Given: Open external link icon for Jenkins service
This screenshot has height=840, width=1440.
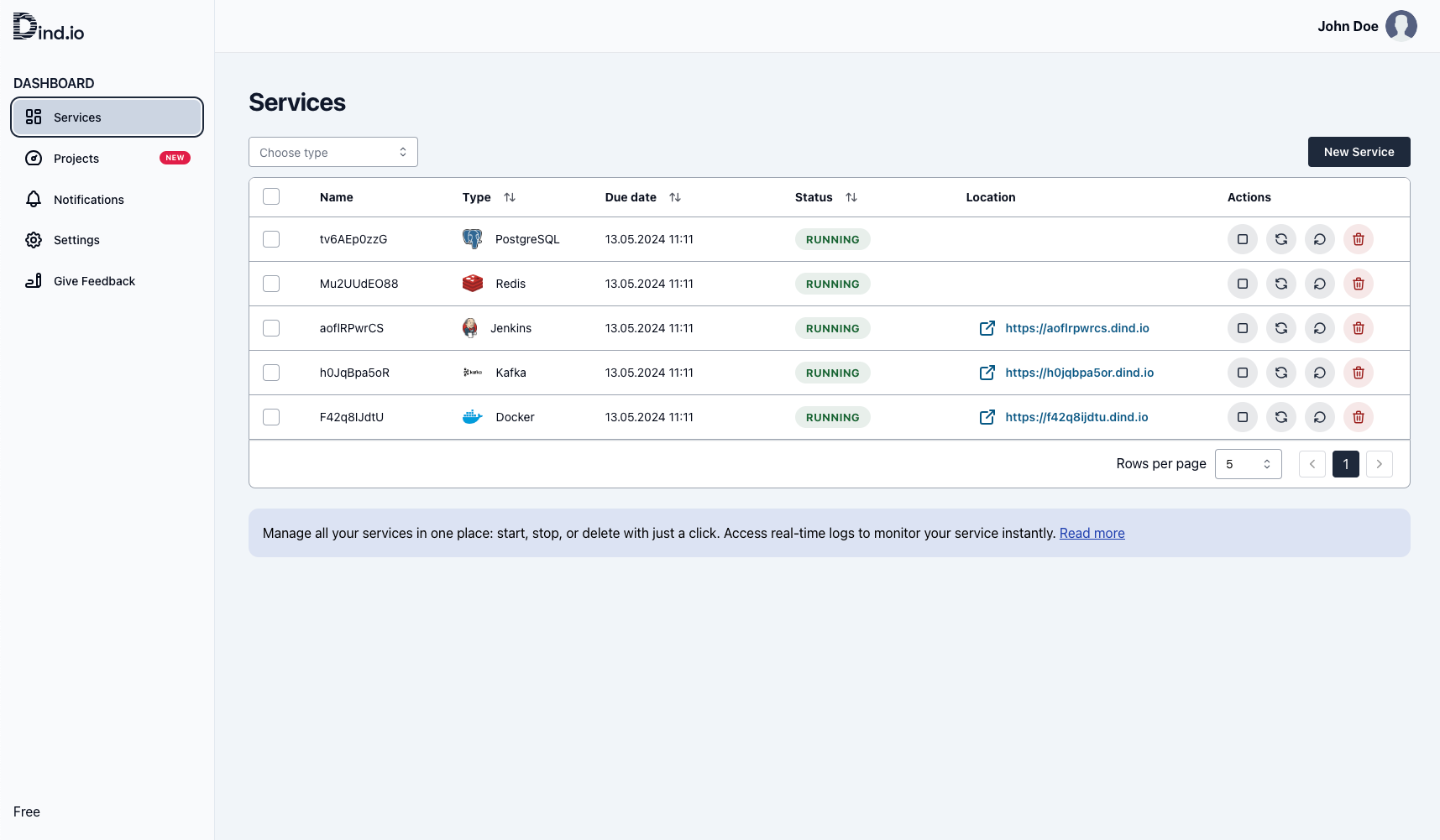Looking at the screenshot, I should point(987,328).
